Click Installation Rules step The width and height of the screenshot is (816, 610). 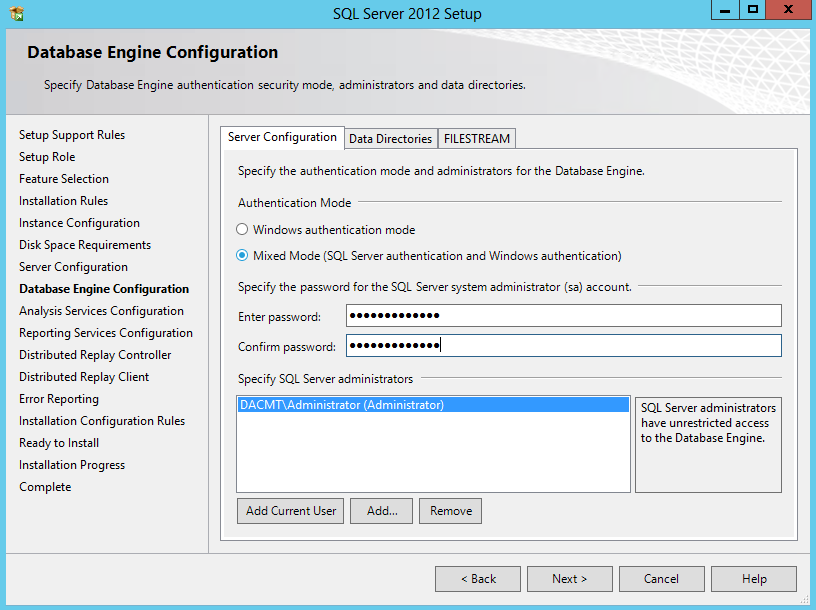[x=63, y=200]
